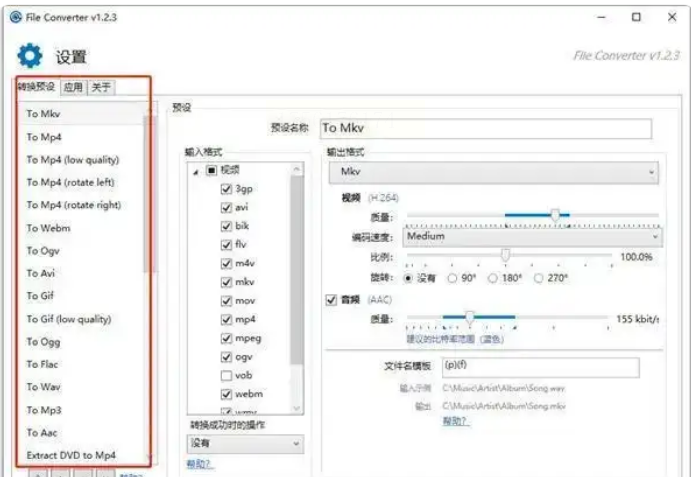Uncheck the avi input format
The image size is (691, 477).
click(x=226, y=207)
